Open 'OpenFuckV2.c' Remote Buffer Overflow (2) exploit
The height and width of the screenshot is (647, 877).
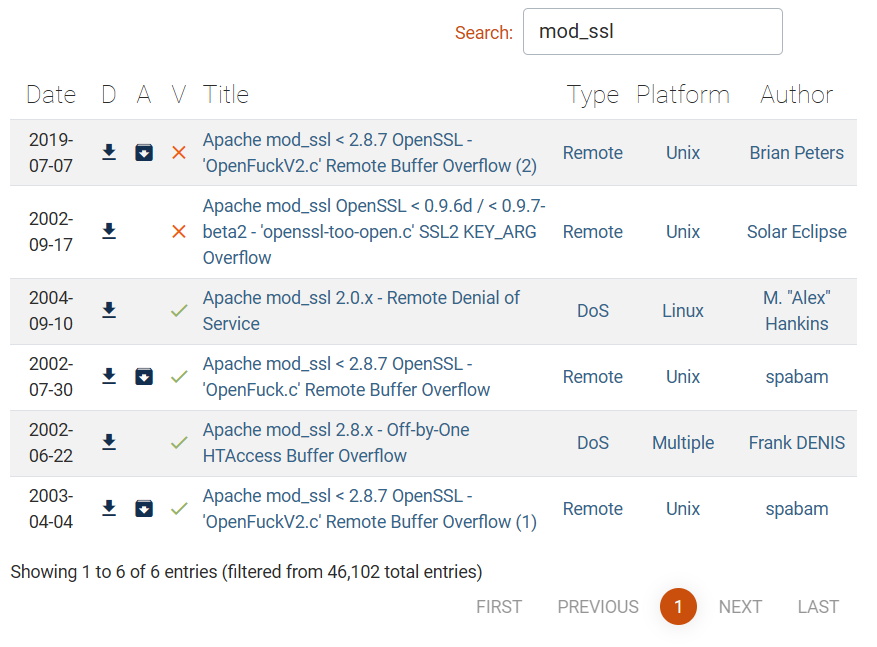(x=370, y=152)
